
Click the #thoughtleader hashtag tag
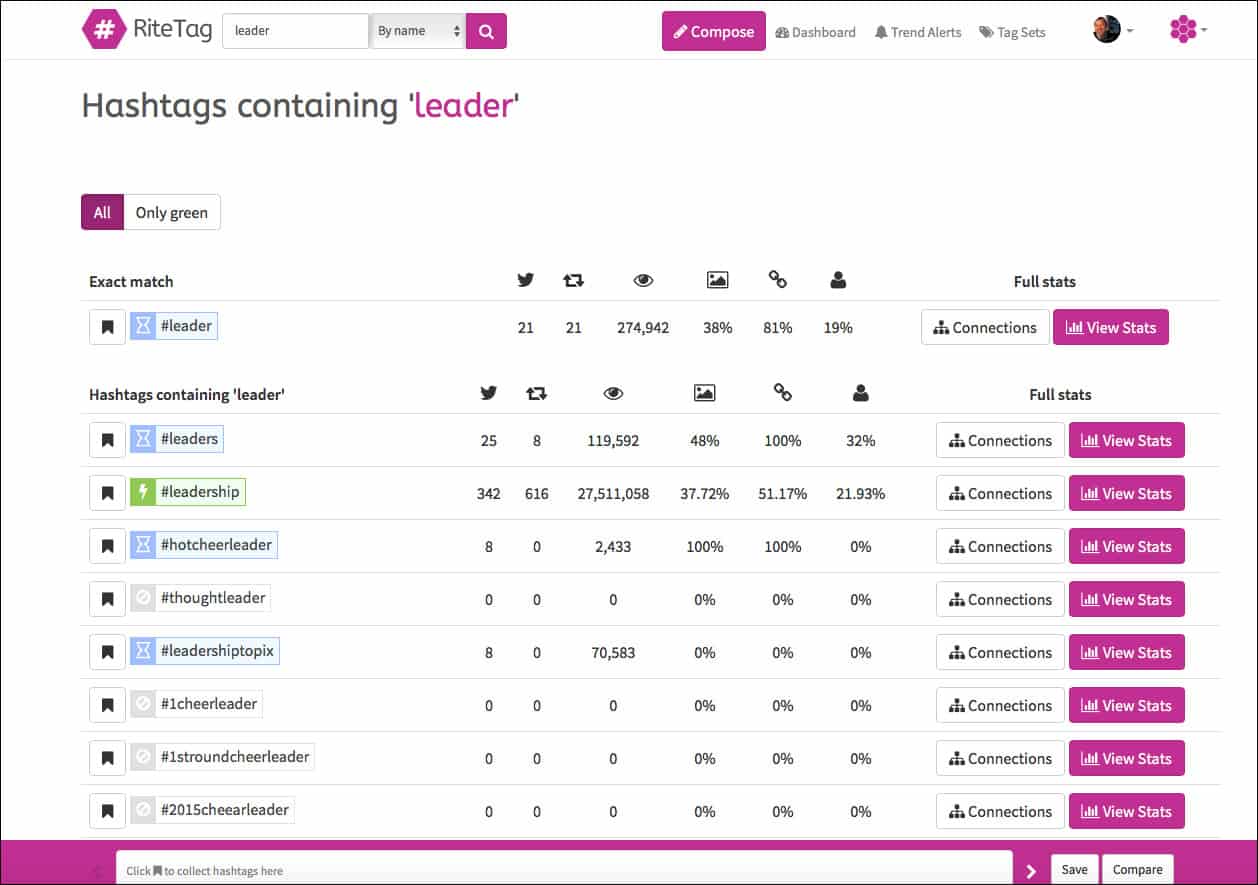pyautogui.click(x=200, y=597)
